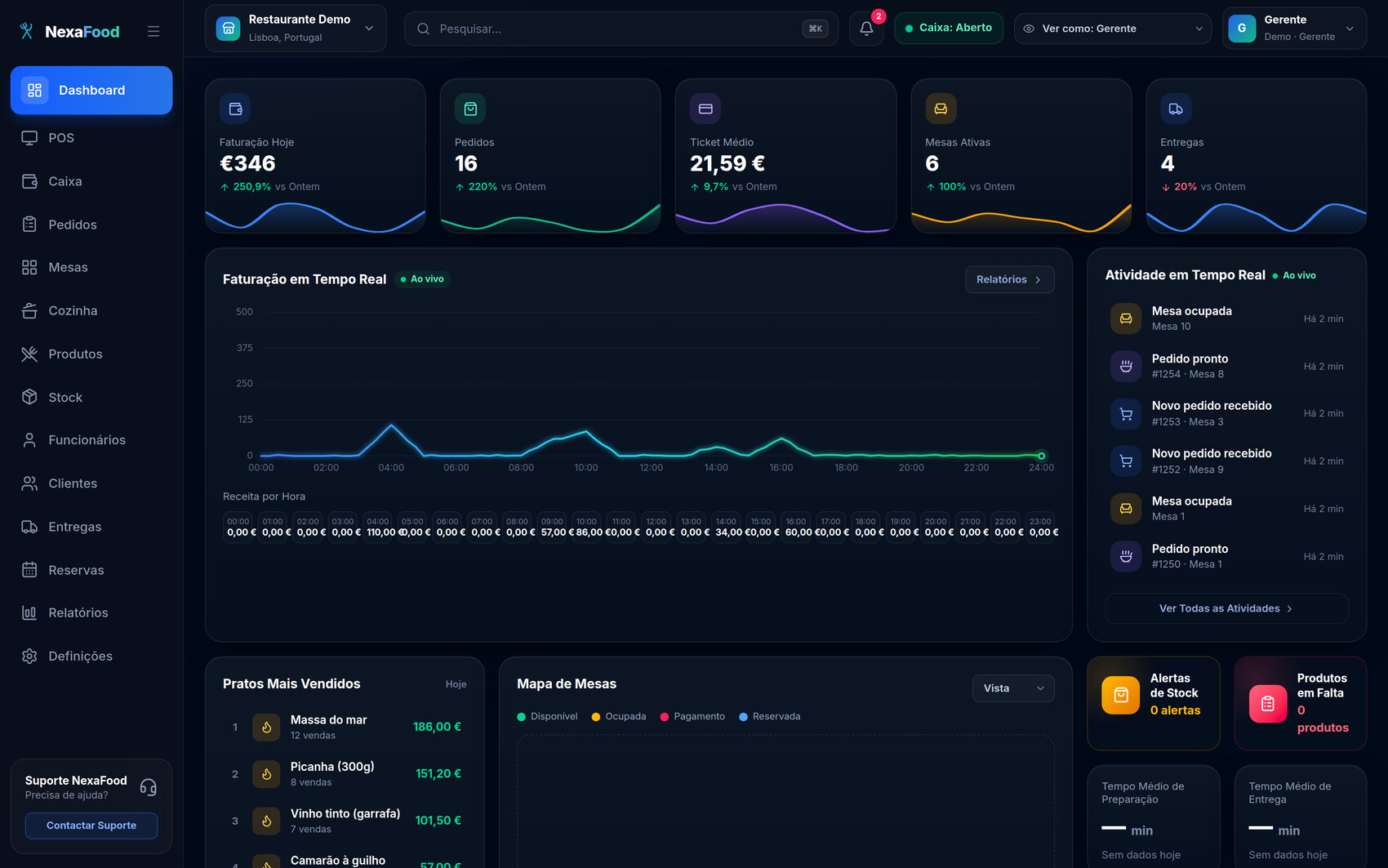Viewport: 1388px width, 868px height.
Task: Click the Entregas truck card icon
Action: 1176,109
